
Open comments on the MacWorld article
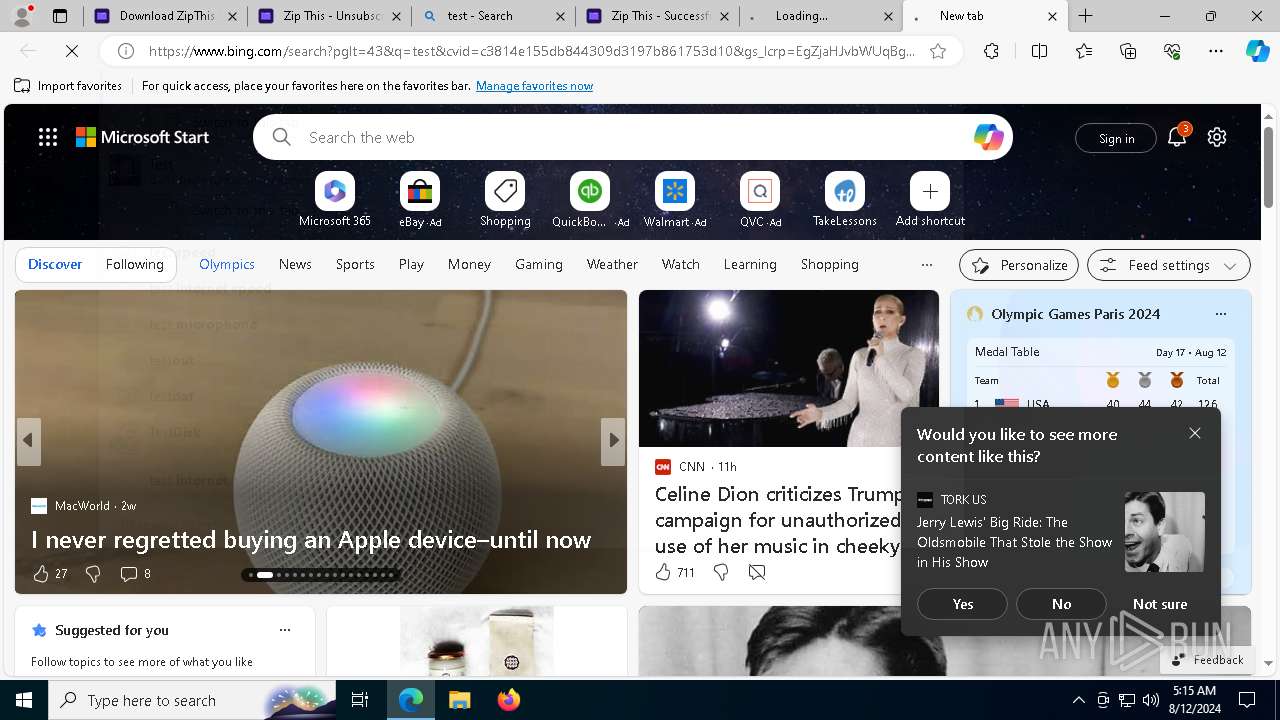(x=135, y=574)
